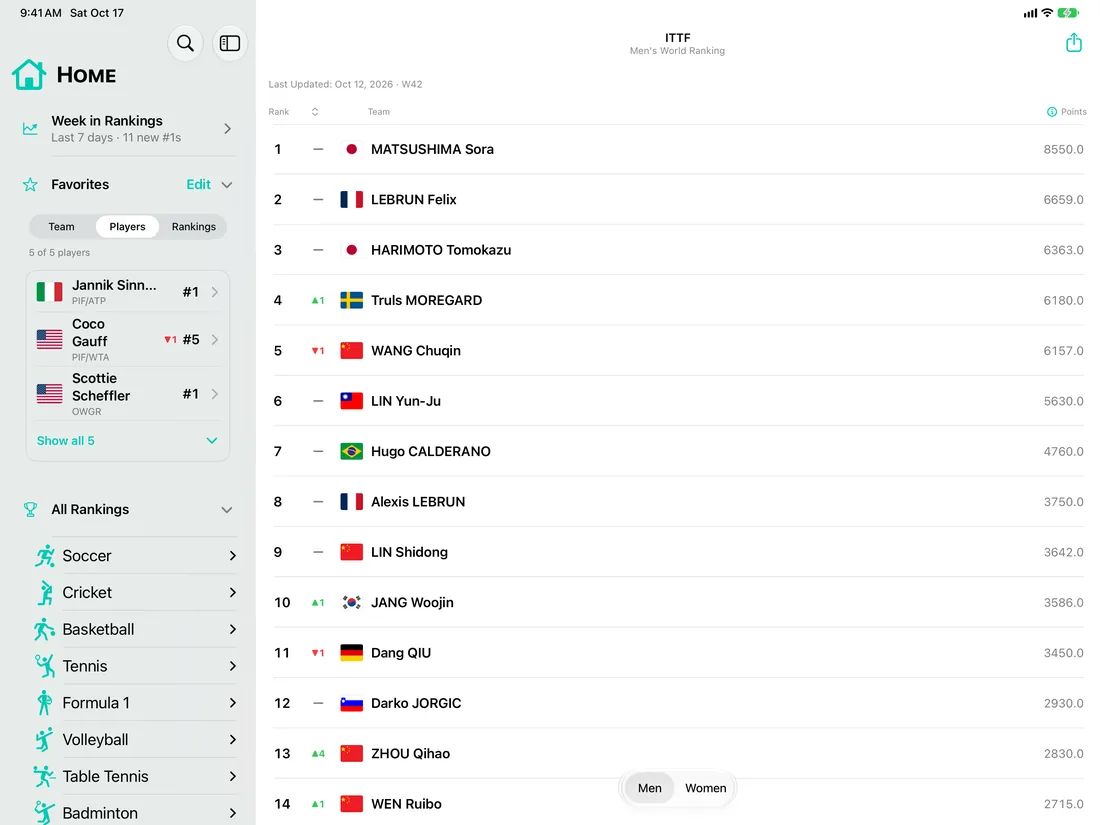
Task: Open Coco Gauff detail chevron
Action: (215, 340)
